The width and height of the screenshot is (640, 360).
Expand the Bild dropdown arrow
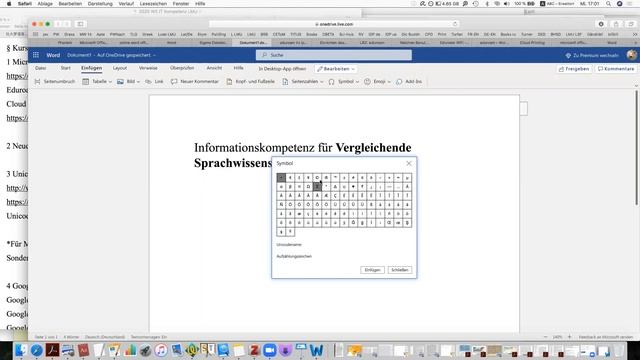pos(138,82)
